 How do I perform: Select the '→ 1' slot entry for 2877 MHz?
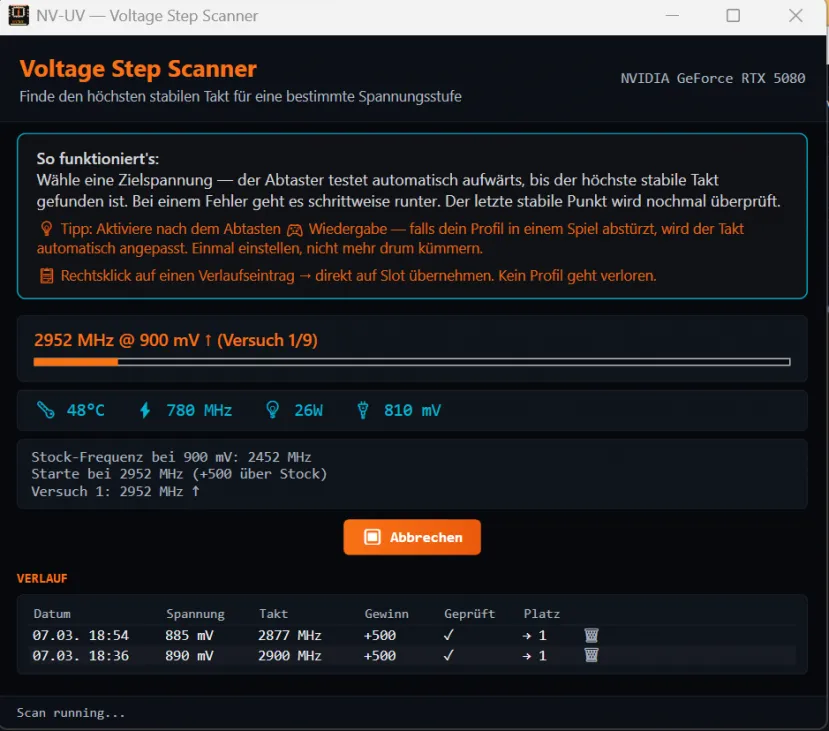(x=535, y=634)
